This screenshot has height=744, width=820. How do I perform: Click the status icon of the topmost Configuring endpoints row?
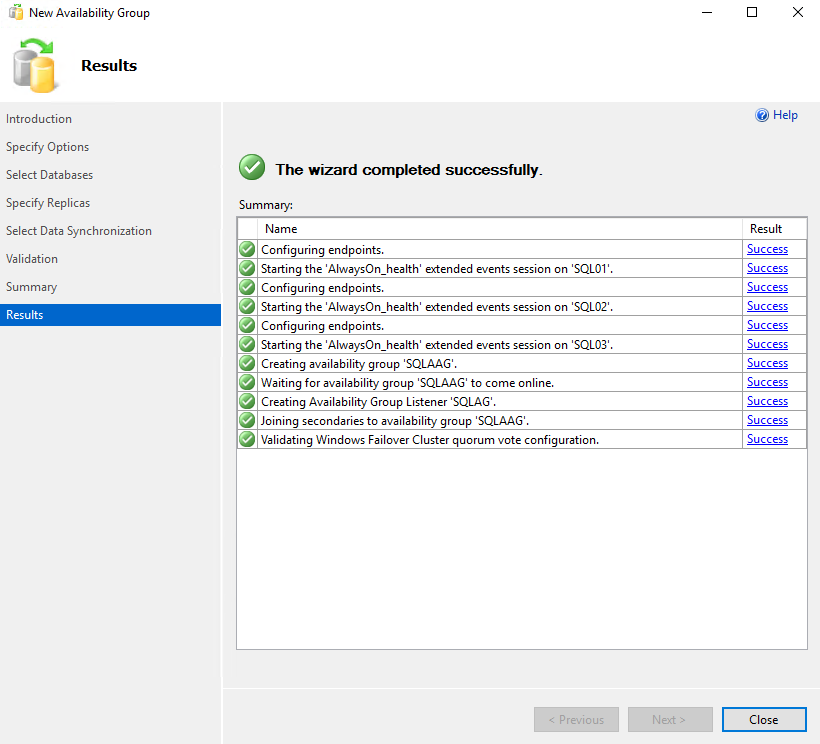247,249
